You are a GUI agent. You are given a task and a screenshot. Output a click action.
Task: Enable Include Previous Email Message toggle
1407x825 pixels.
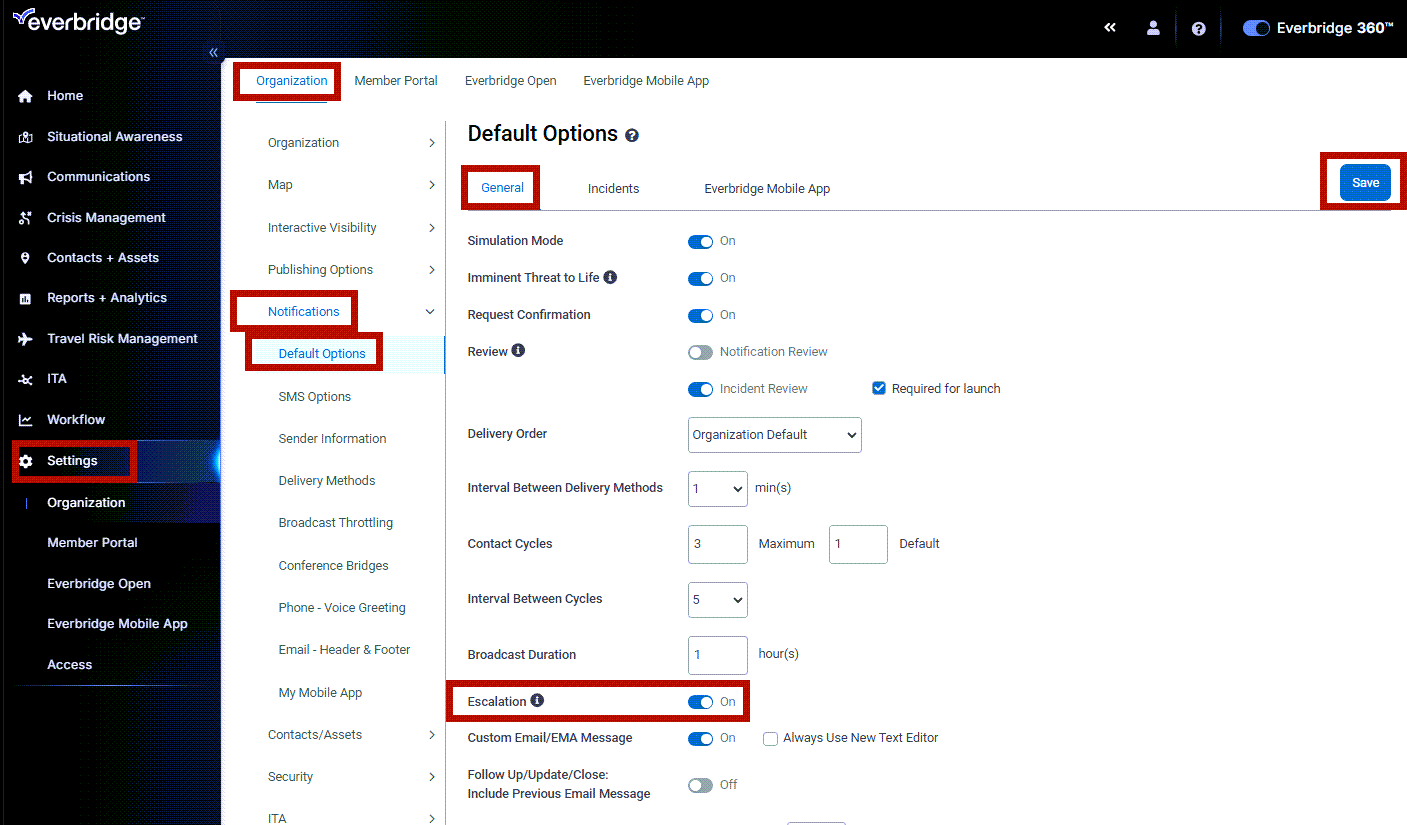[x=700, y=785]
